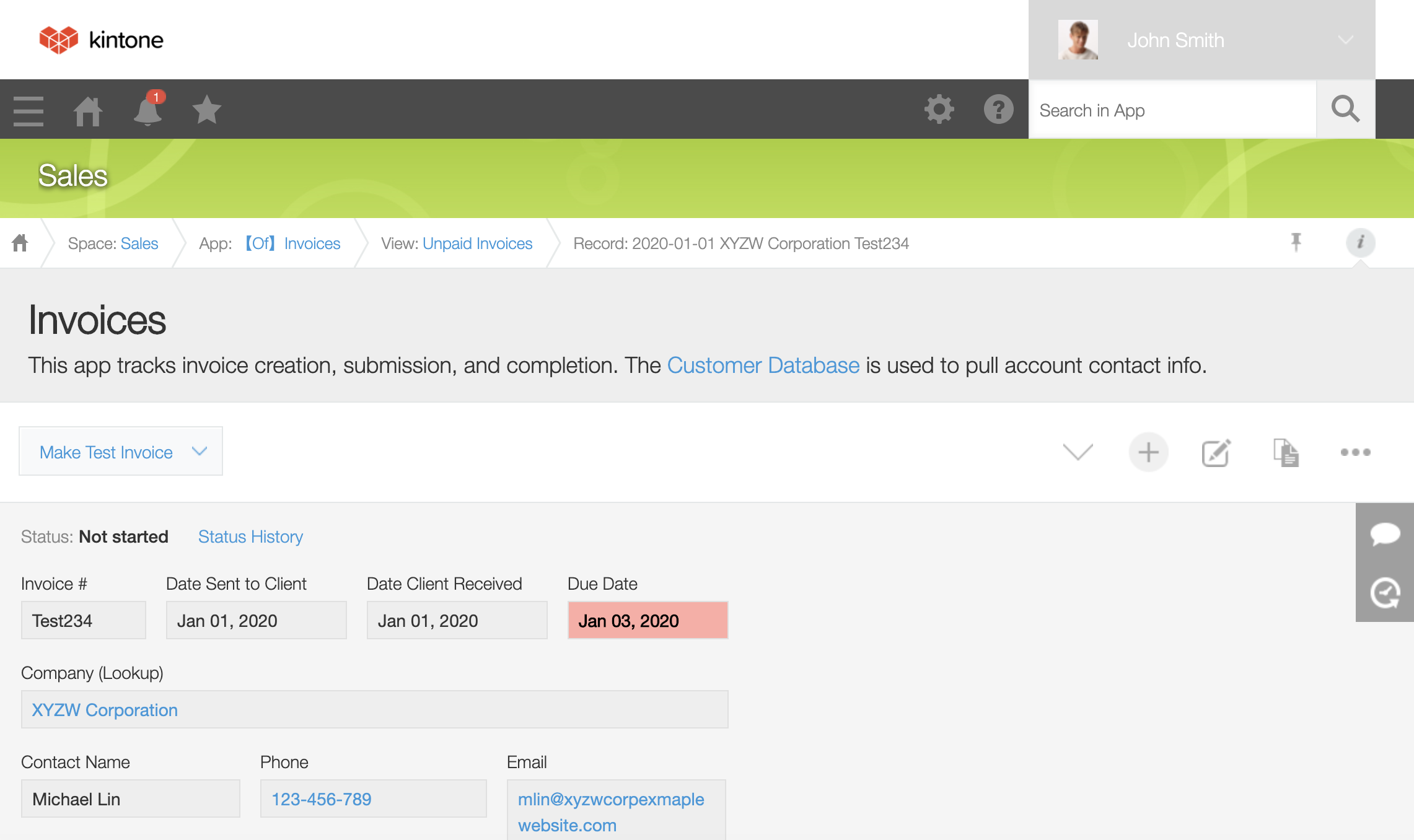Open the bookmarks star icon

[x=206, y=110]
